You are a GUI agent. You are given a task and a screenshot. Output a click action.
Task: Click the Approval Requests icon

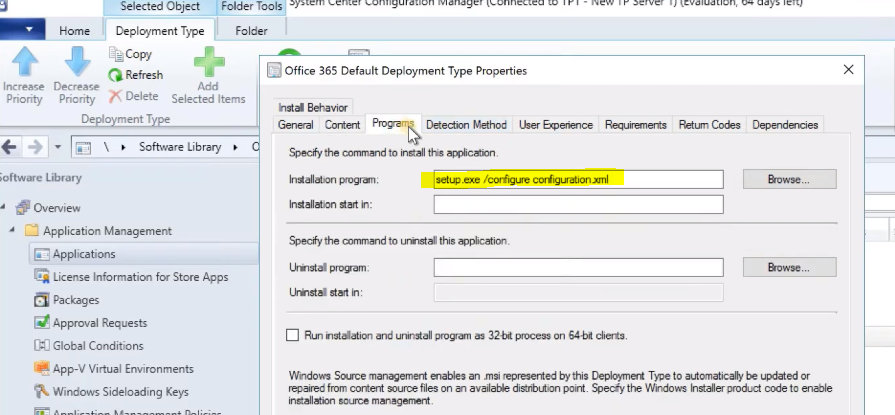(42, 323)
